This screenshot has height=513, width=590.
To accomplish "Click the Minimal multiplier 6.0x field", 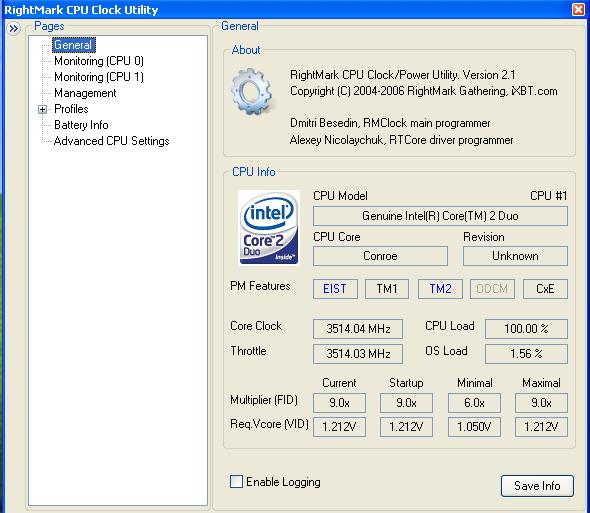I will 474,403.
